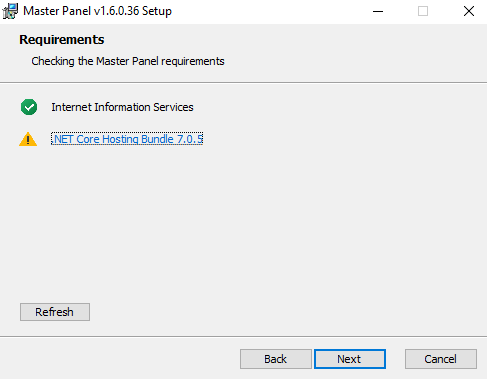Cancel the Master Panel installation
The width and height of the screenshot is (487, 379).
coord(441,359)
